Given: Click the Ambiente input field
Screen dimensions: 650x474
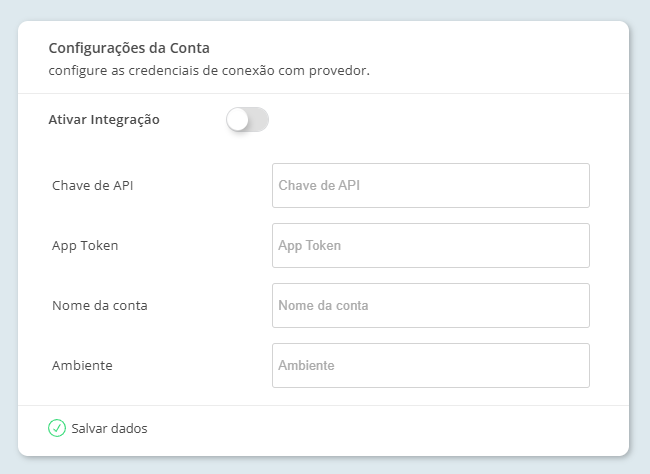Looking at the screenshot, I should [x=430, y=365].
